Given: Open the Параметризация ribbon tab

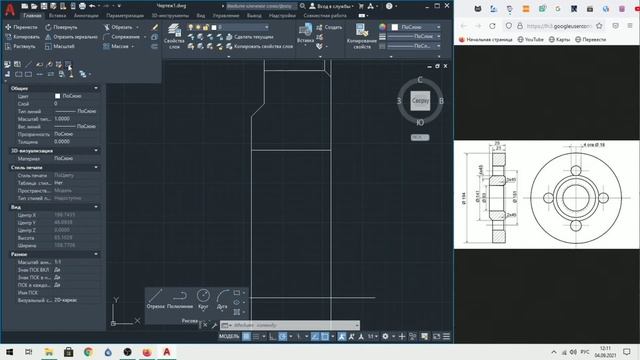Looking at the screenshot, I should pyautogui.click(x=125, y=16).
